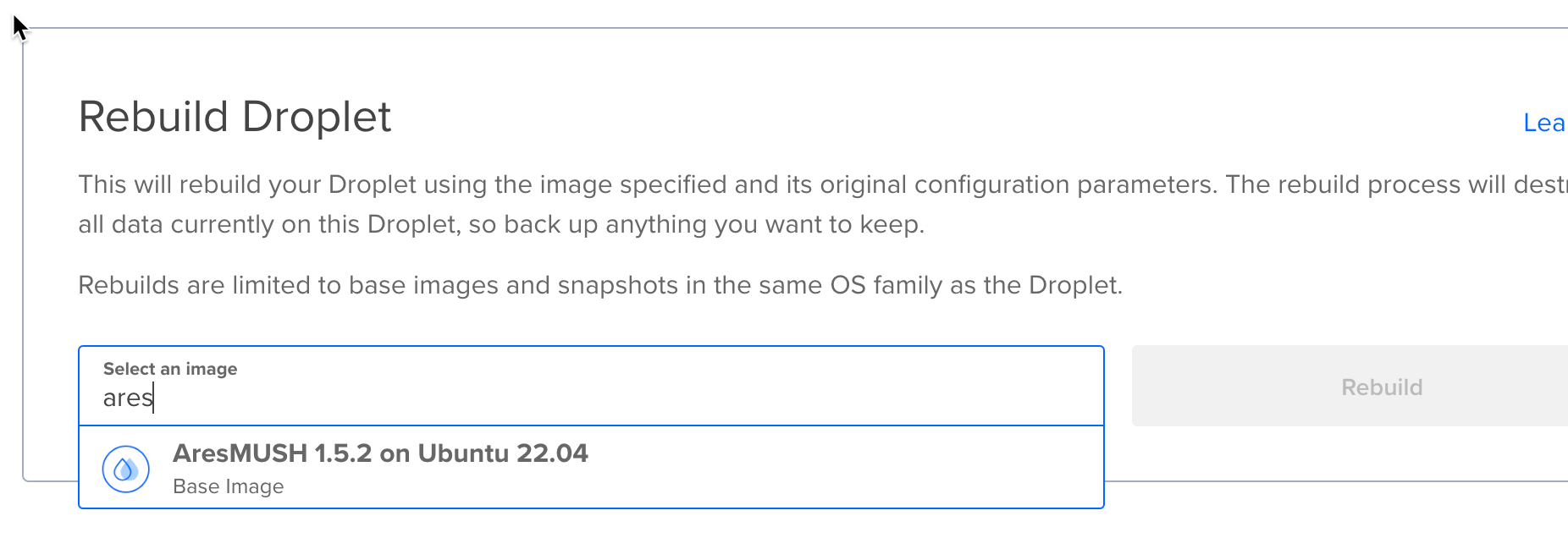
Task: Click "Ubuntu 22.04" in the suggestion title
Action: click(503, 453)
